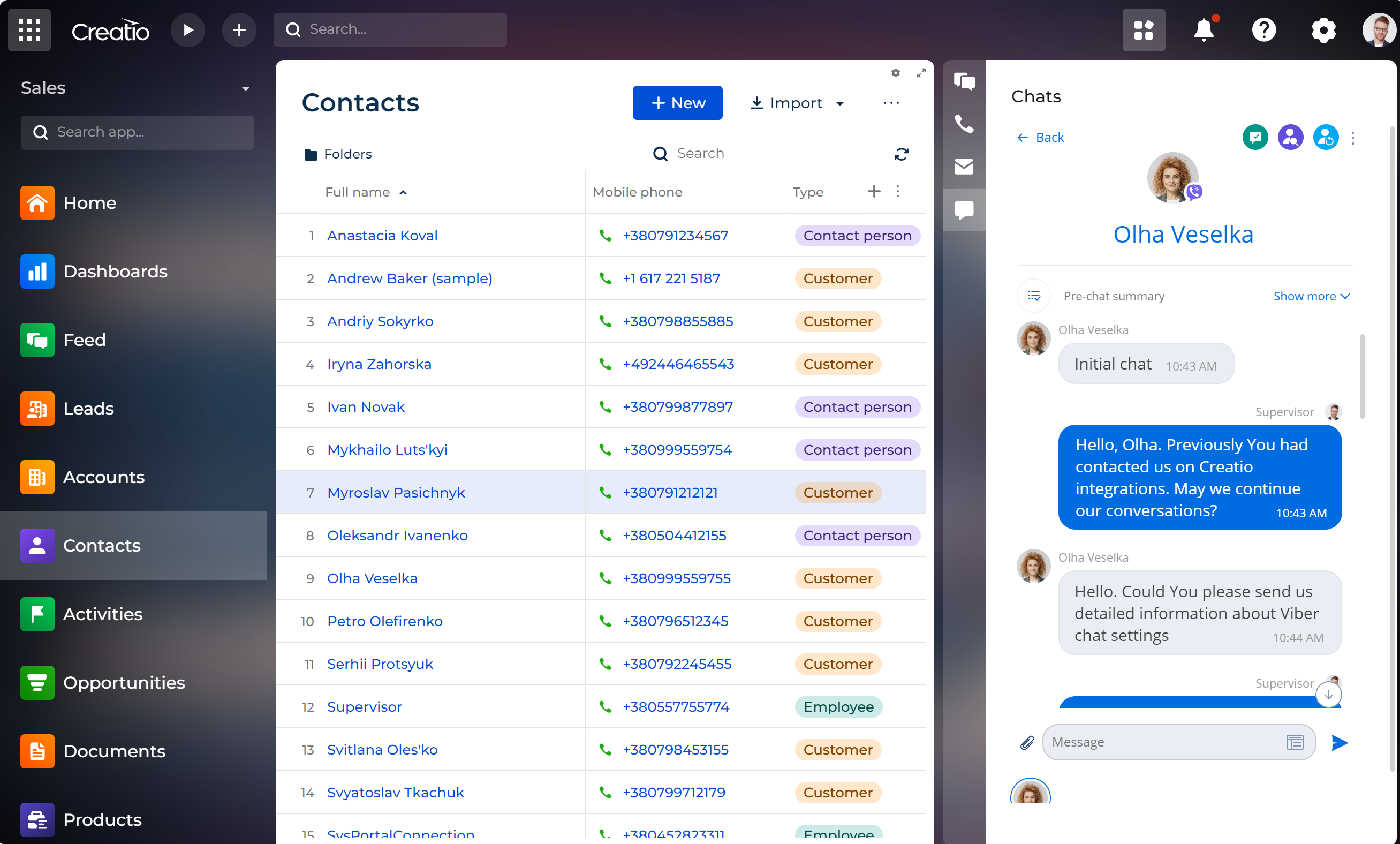The image size is (1400, 844).
Task: Expand Show more in pre-chat summary
Action: (1311, 296)
